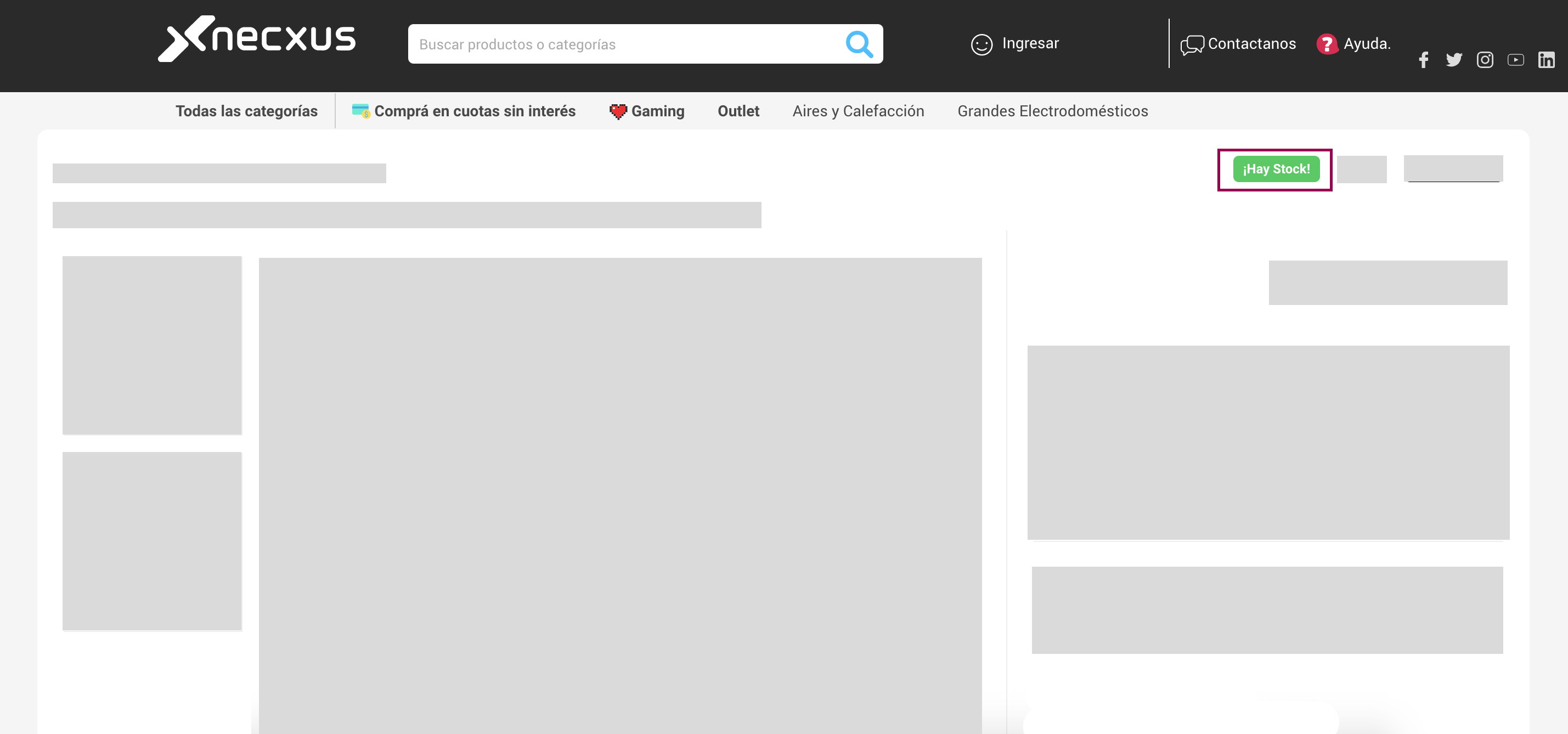Select Aires y Calefacción category
1568x734 pixels.
pyautogui.click(x=858, y=111)
